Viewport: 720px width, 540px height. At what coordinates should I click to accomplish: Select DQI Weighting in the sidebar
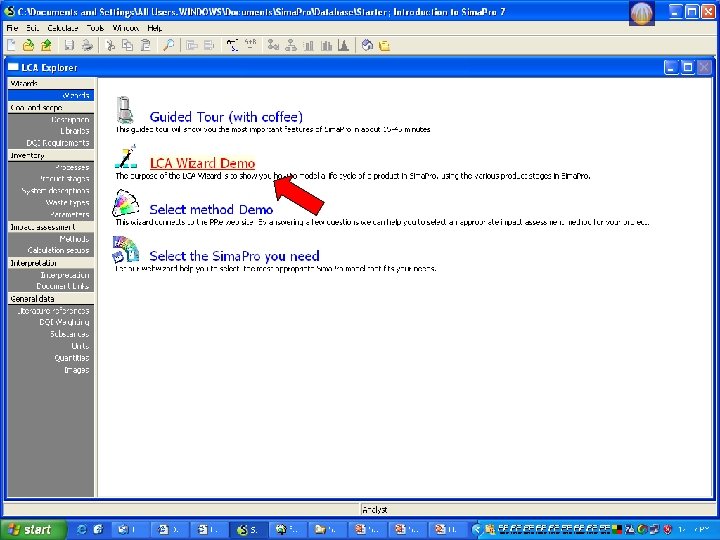[64, 322]
